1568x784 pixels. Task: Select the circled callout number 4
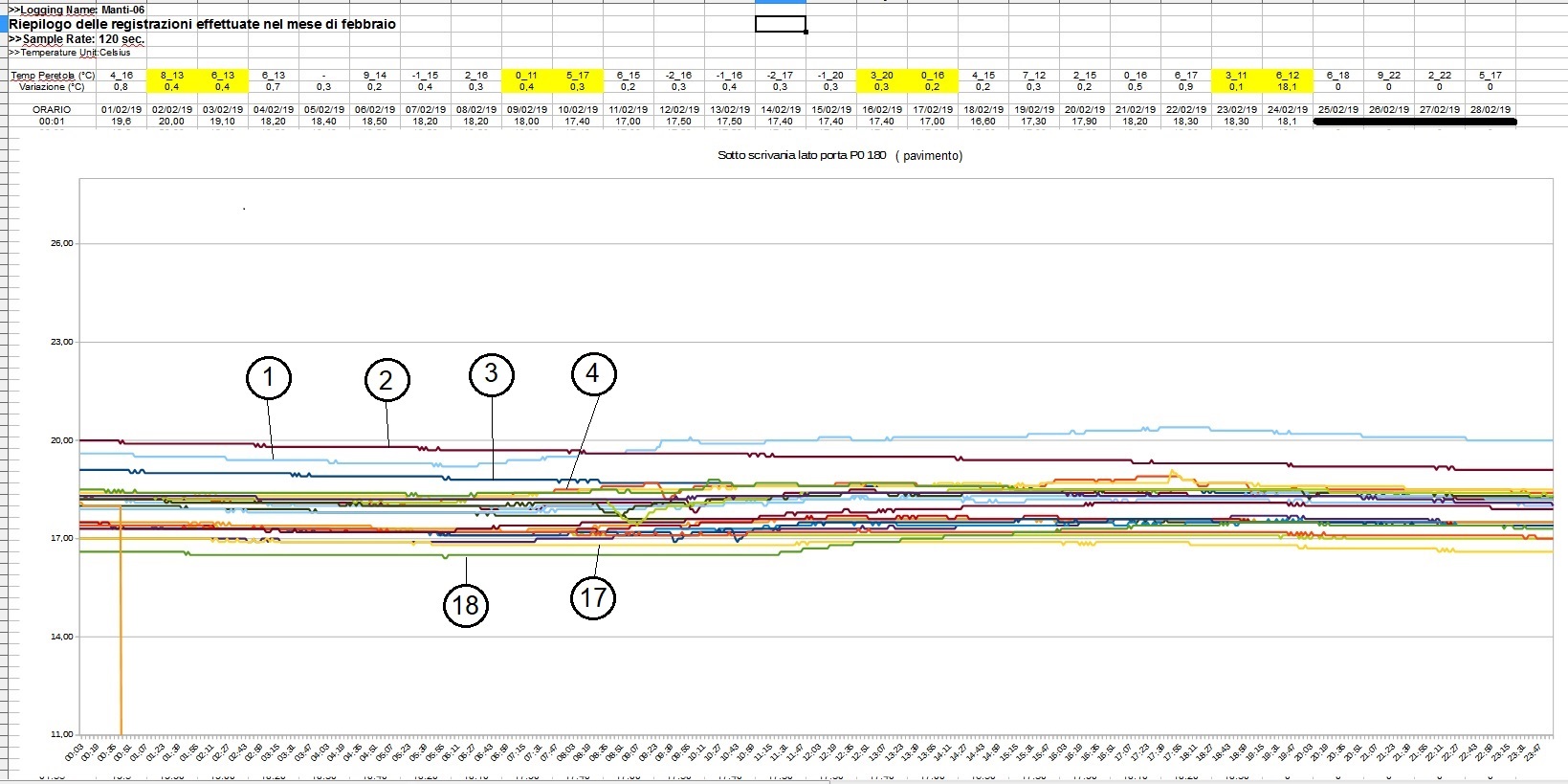(593, 373)
